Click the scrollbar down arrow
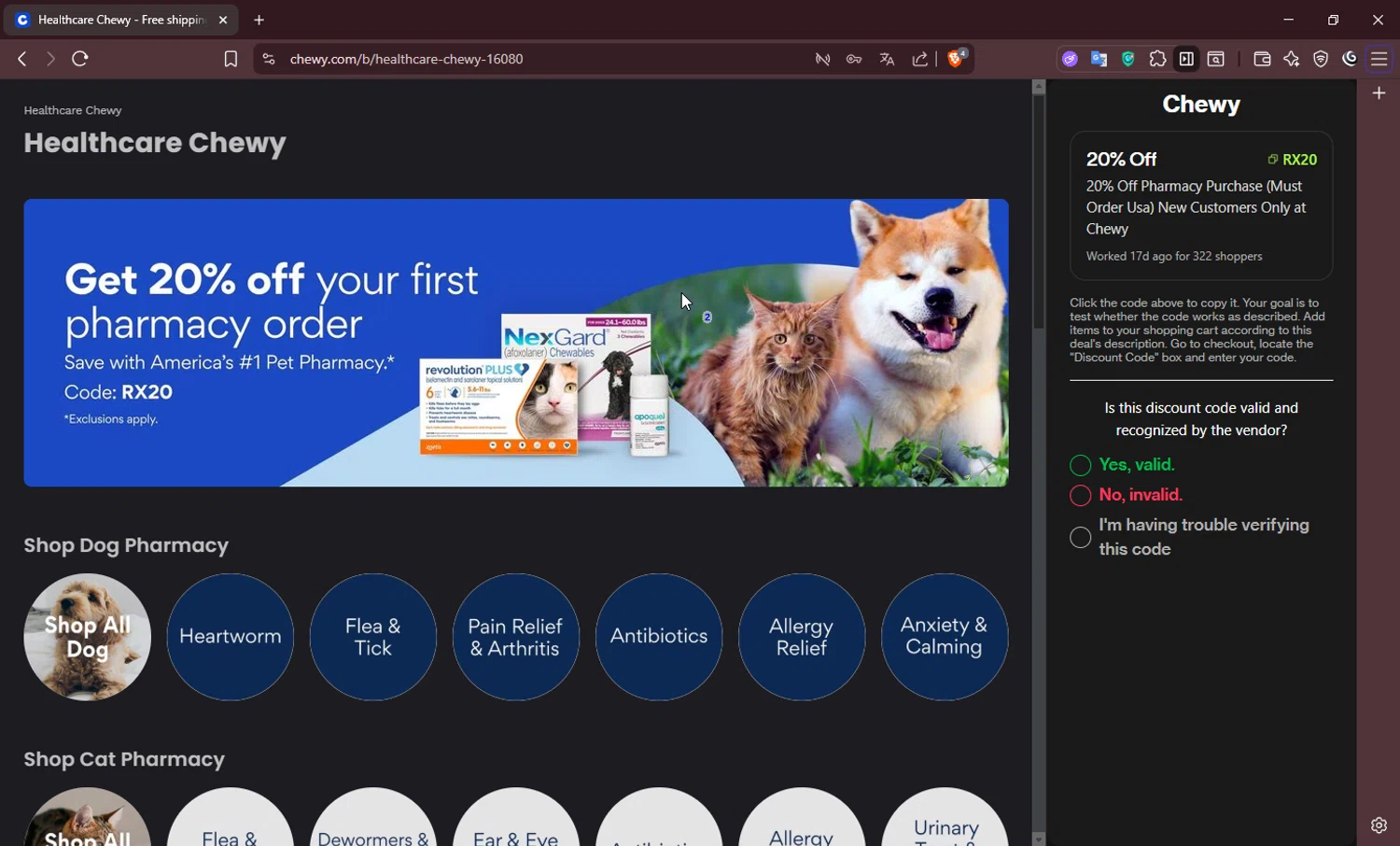 (x=1038, y=839)
